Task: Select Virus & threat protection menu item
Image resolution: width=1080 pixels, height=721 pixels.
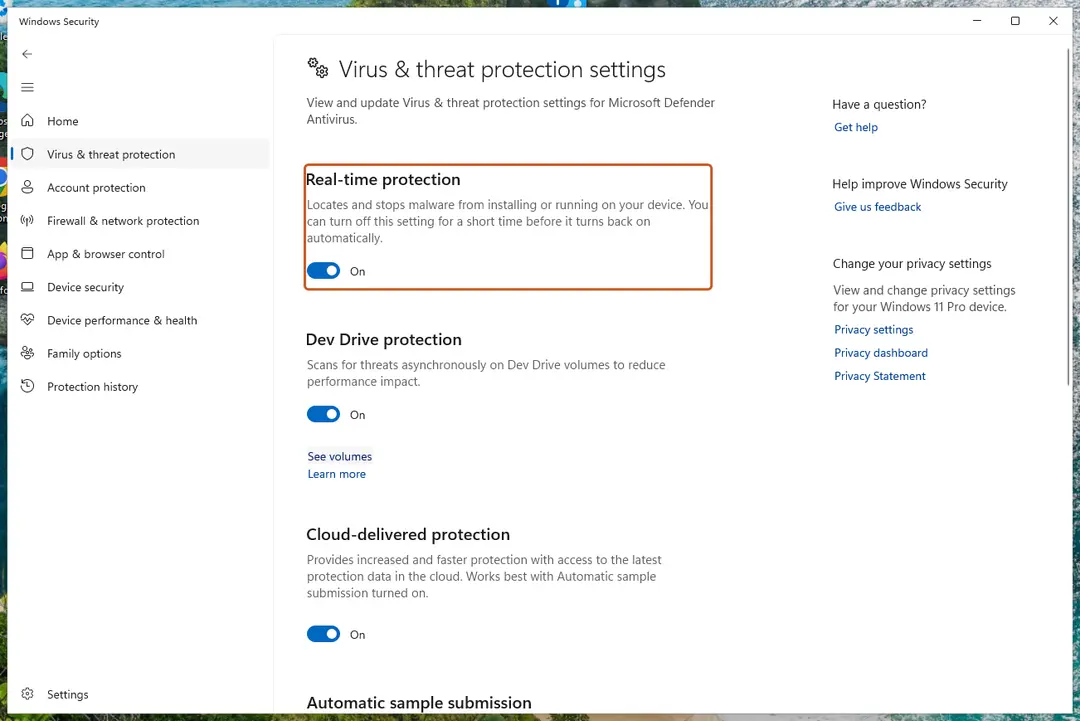Action: tap(140, 154)
